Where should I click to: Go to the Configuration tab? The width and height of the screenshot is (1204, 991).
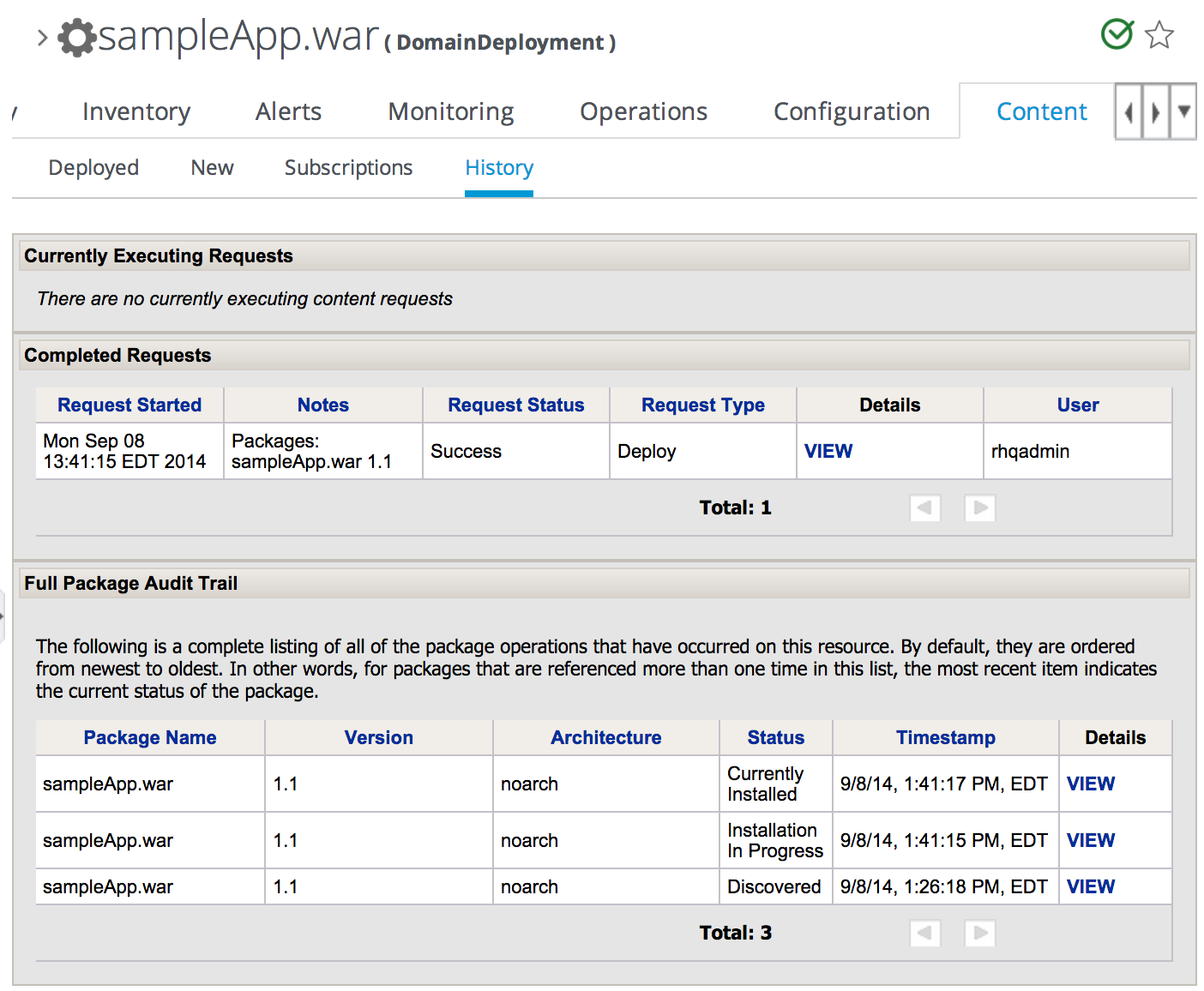(852, 111)
